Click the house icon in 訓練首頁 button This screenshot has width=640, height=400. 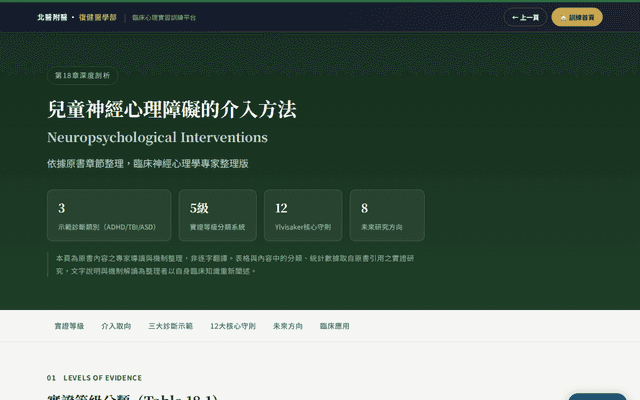pyautogui.click(x=563, y=18)
